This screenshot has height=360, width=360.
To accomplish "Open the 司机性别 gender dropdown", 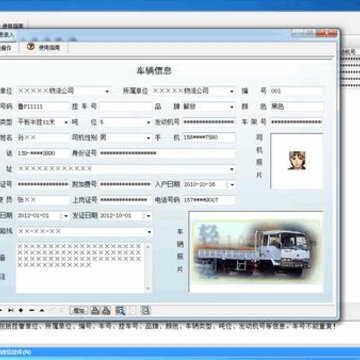I will (x=148, y=138).
